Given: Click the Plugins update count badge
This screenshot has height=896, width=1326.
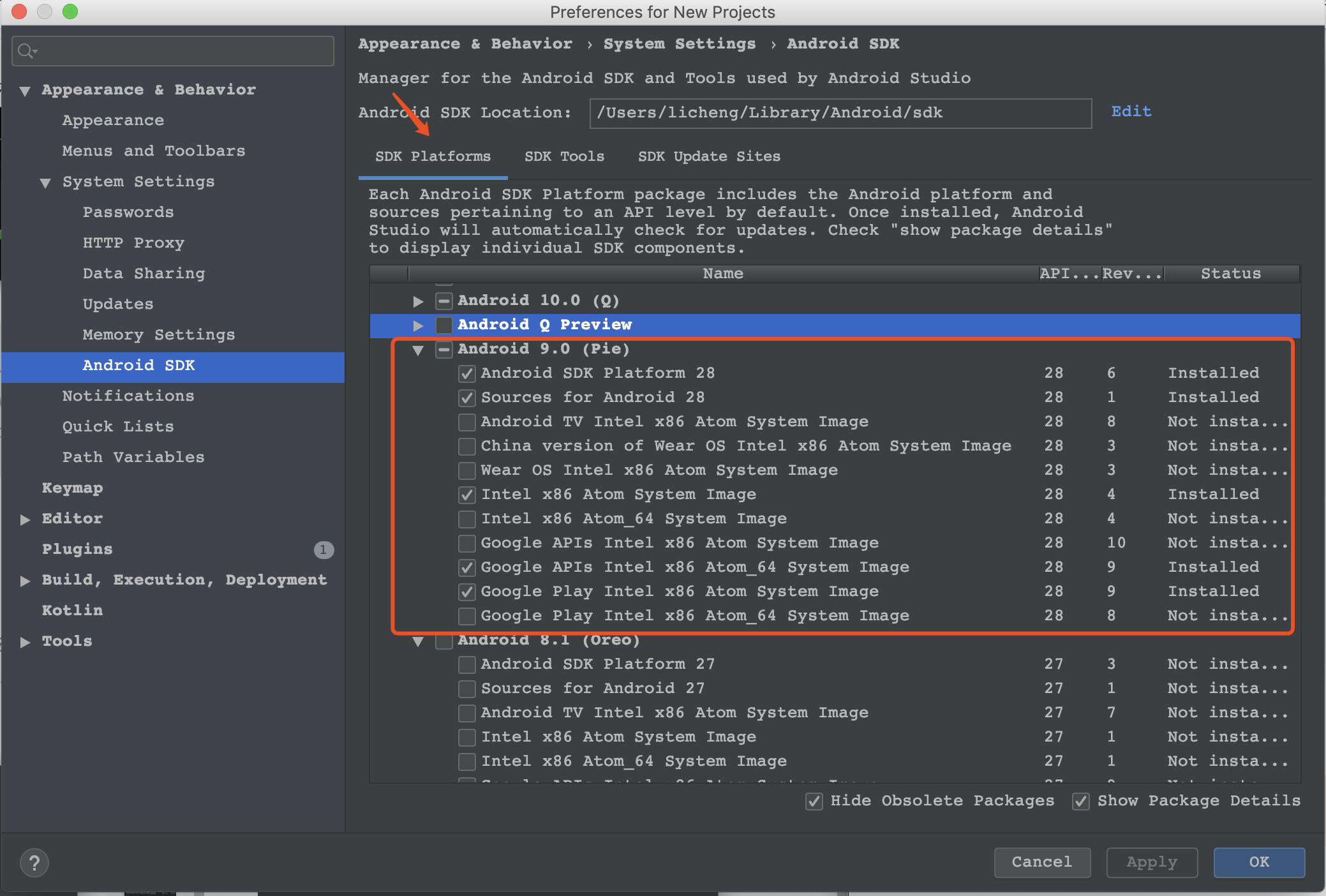Looking at the screenshot, I should [x=324, y=549].
